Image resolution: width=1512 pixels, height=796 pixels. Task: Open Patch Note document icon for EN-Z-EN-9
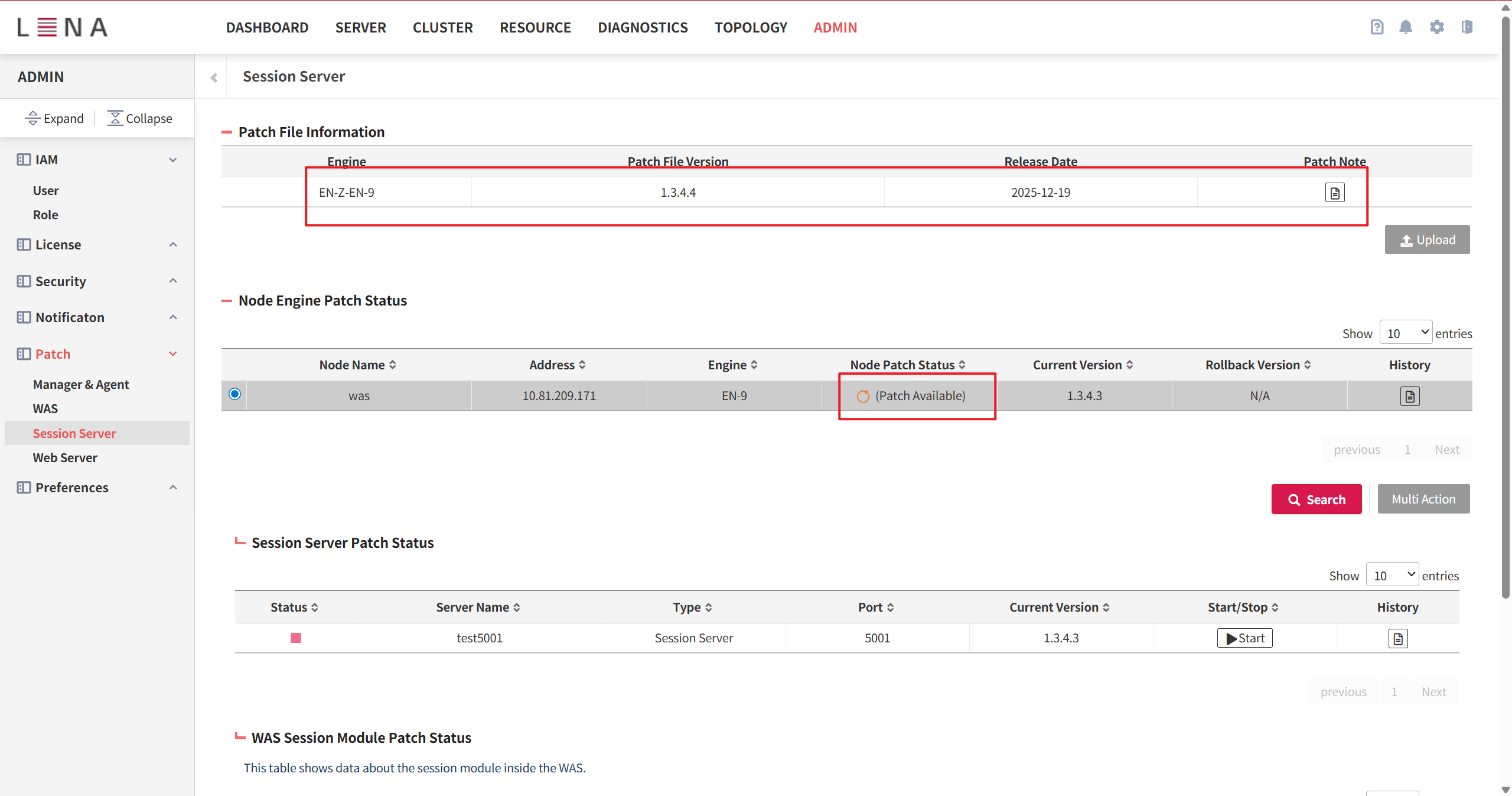tap(1335, 193)
